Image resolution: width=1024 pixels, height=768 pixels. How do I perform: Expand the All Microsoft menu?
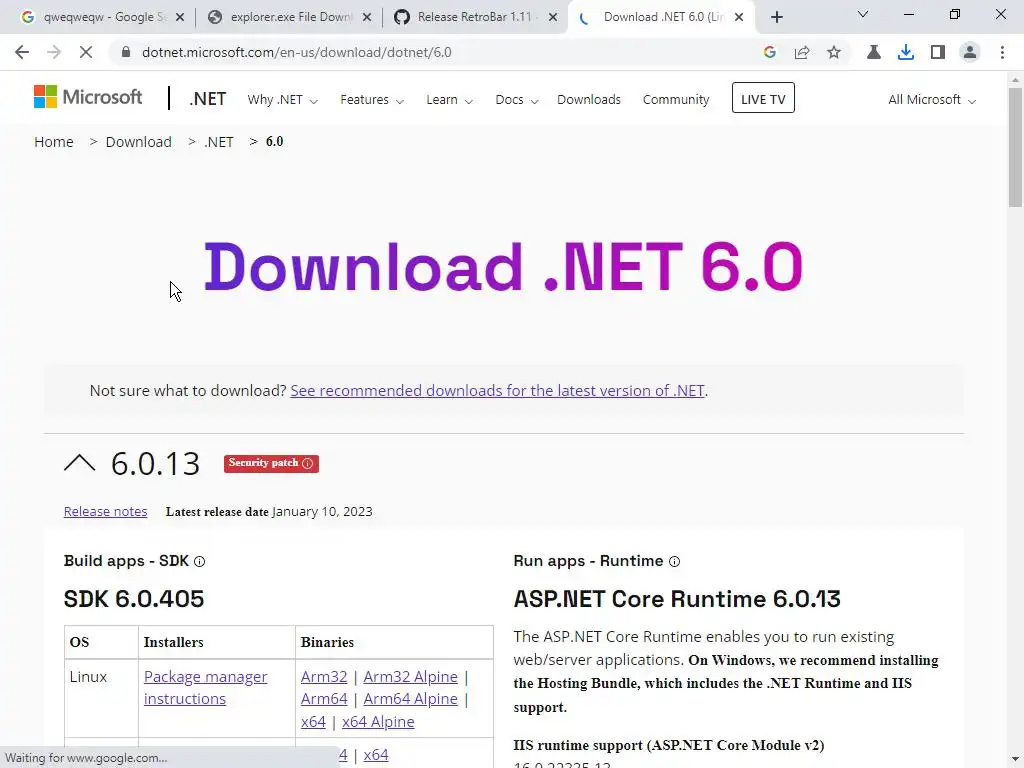pos(932,100)
